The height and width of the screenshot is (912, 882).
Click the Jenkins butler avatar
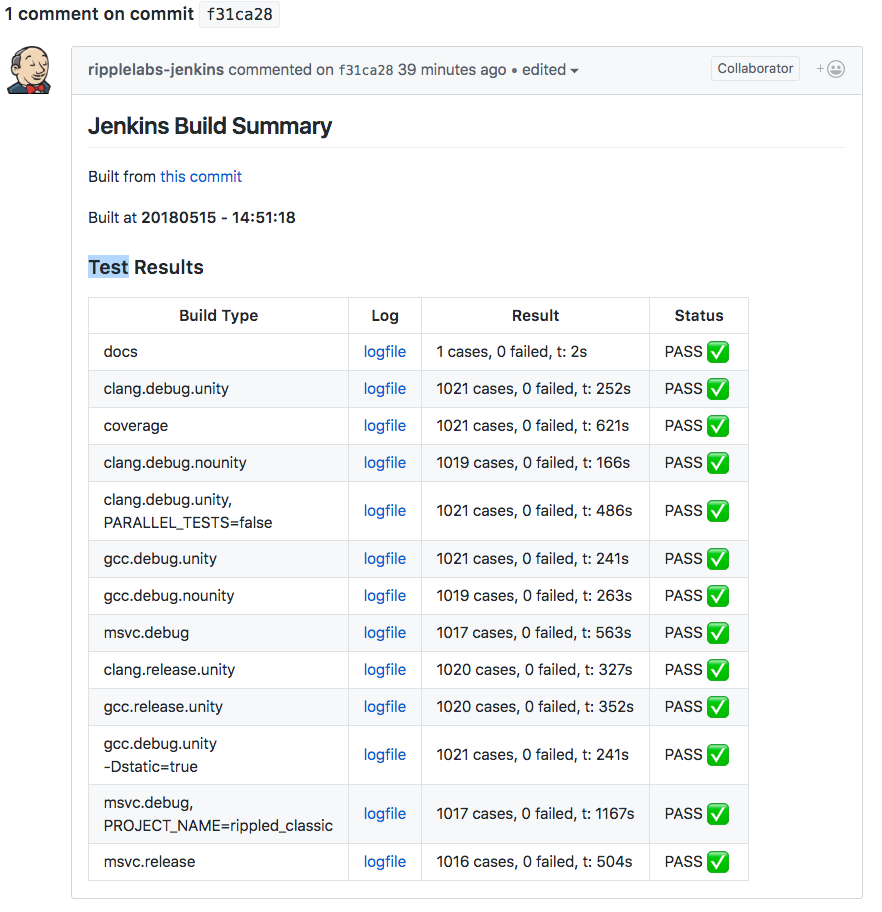pos(29,70)
